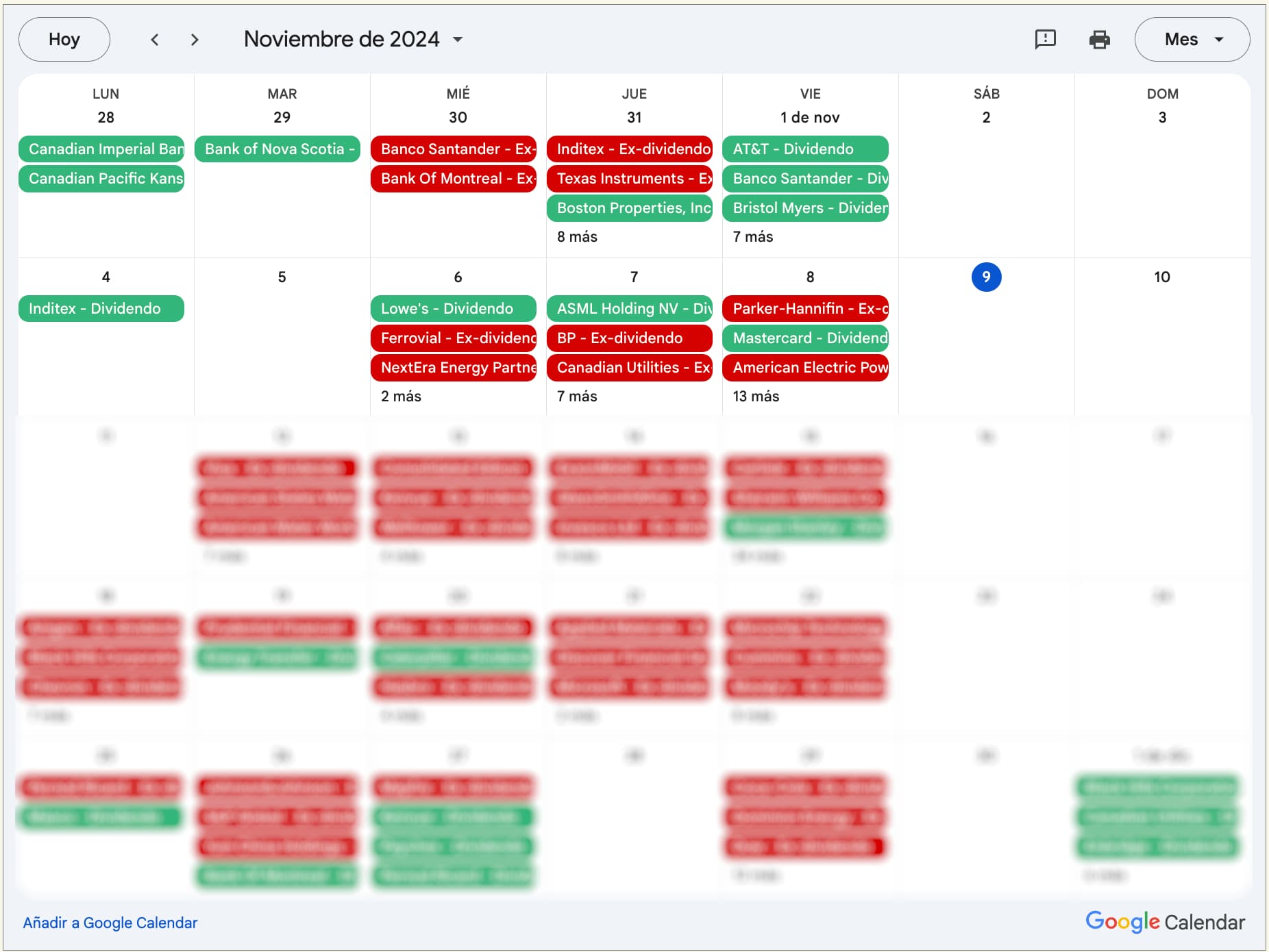Open the Bank Of Montreal Ex-dividendo event
The image size is (1269, 952).
tap(454, 178)
